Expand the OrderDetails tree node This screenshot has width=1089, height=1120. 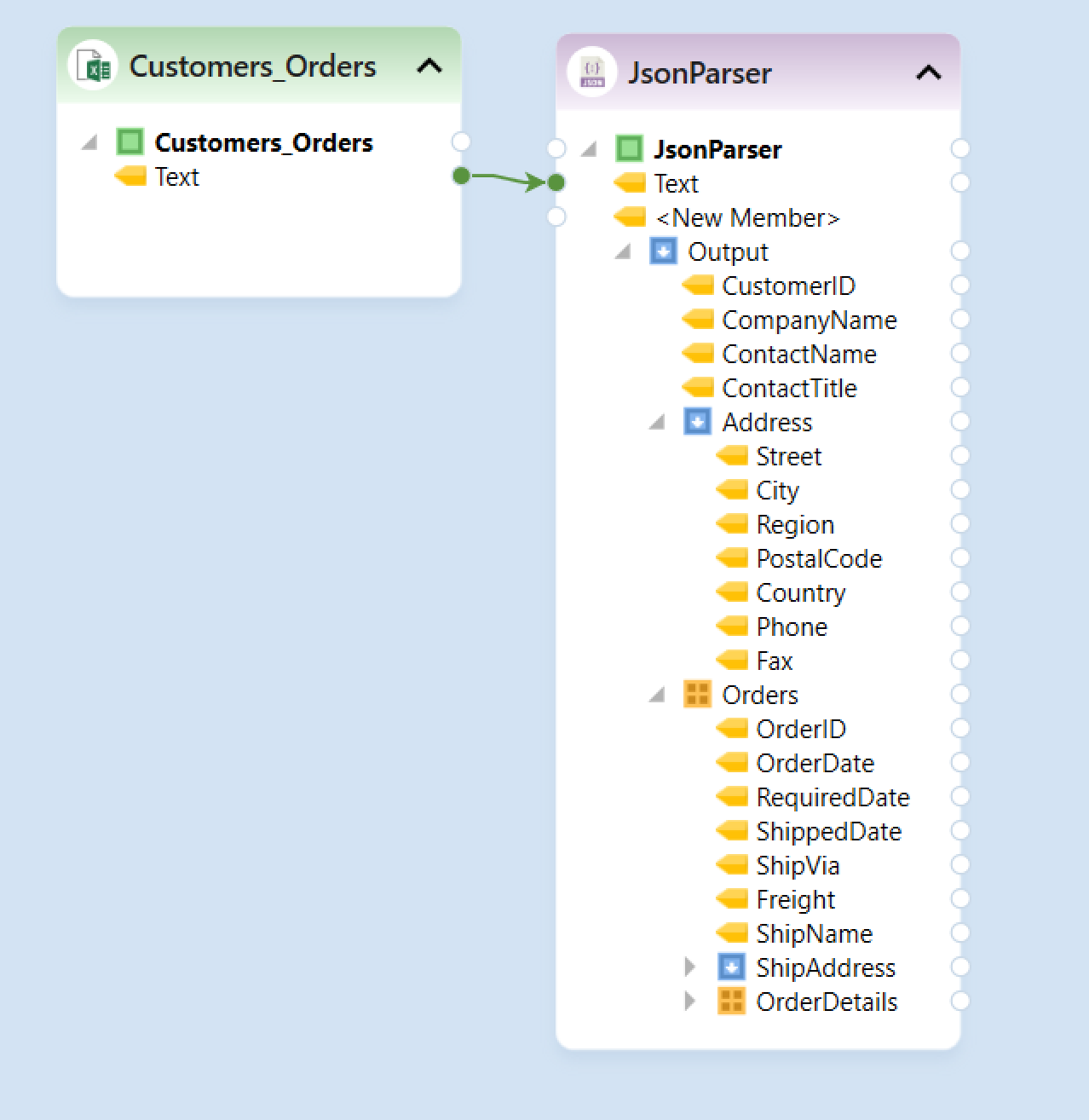[x=690, y=1002]
